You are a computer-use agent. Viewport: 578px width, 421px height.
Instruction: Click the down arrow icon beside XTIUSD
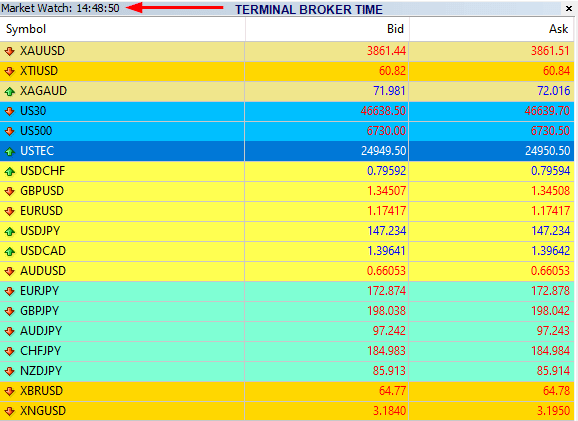(x=10, y=71)
